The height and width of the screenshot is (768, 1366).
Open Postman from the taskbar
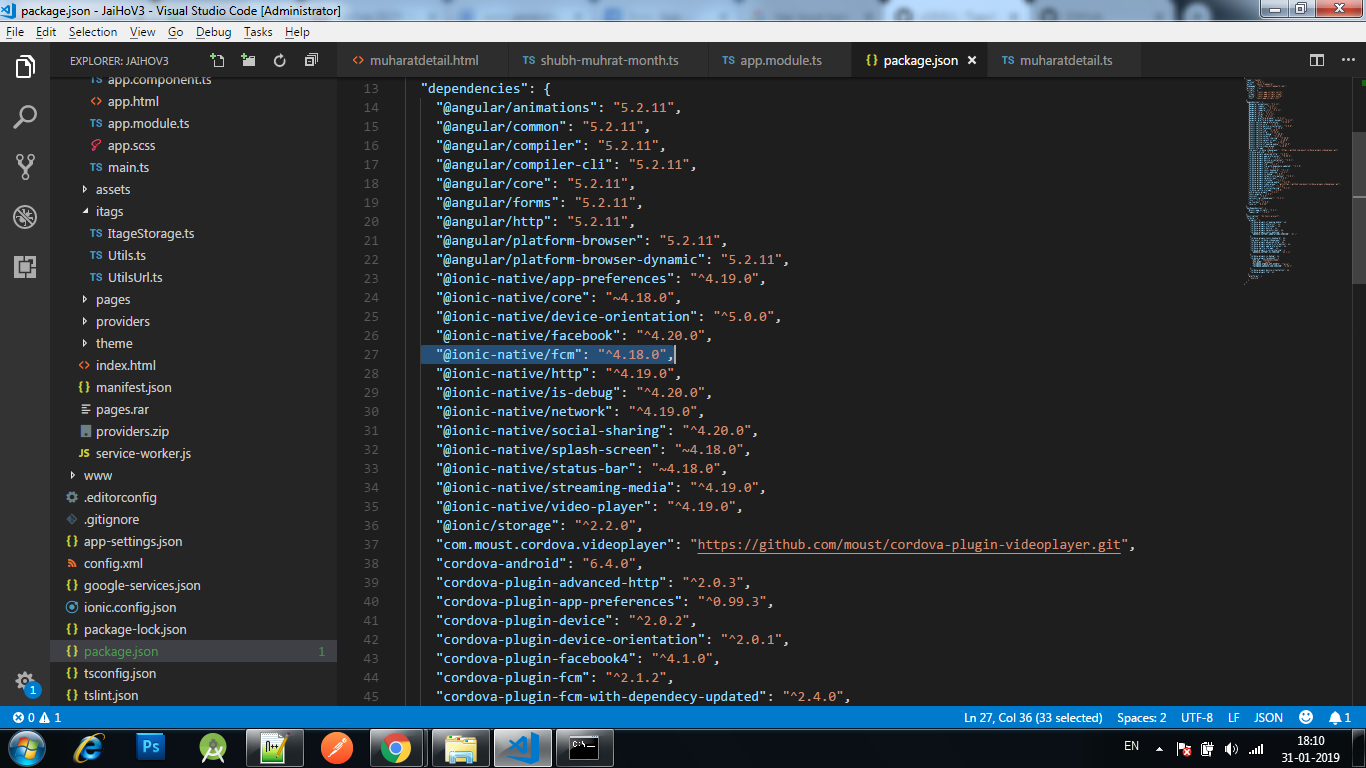coord(337,747)
